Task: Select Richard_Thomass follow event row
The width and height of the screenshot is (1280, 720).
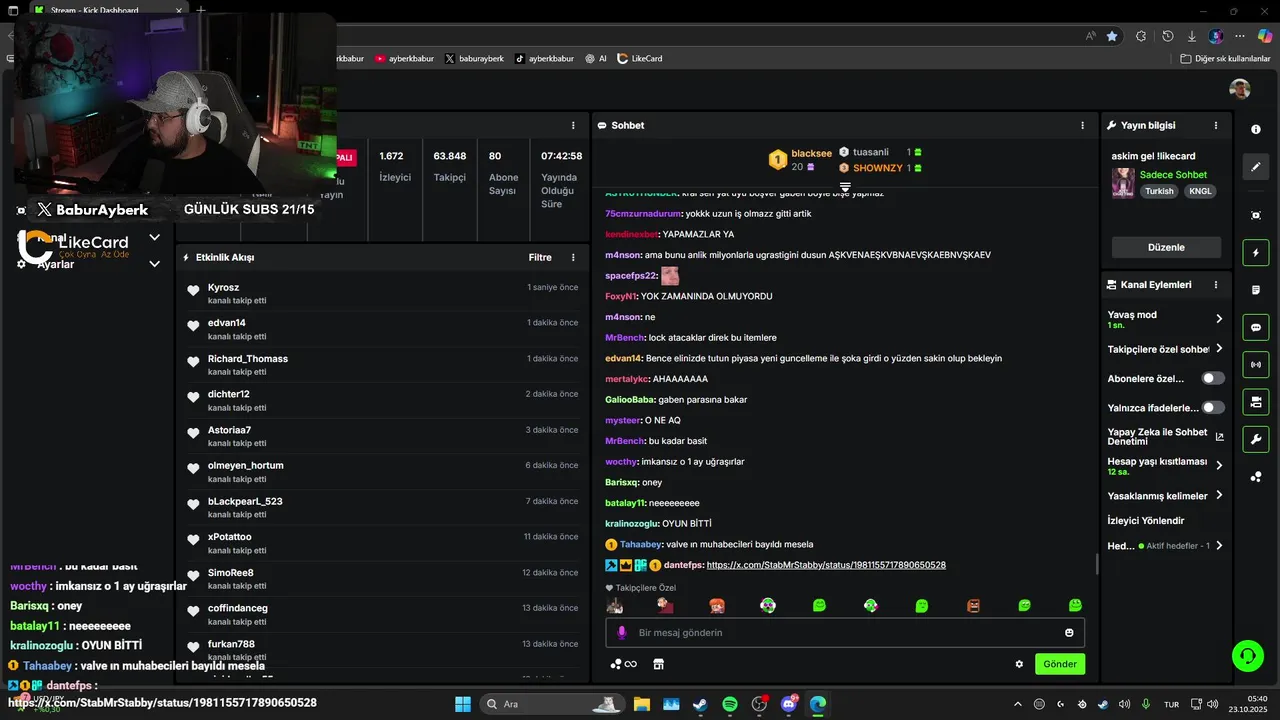Action: (x=382, y=365)
